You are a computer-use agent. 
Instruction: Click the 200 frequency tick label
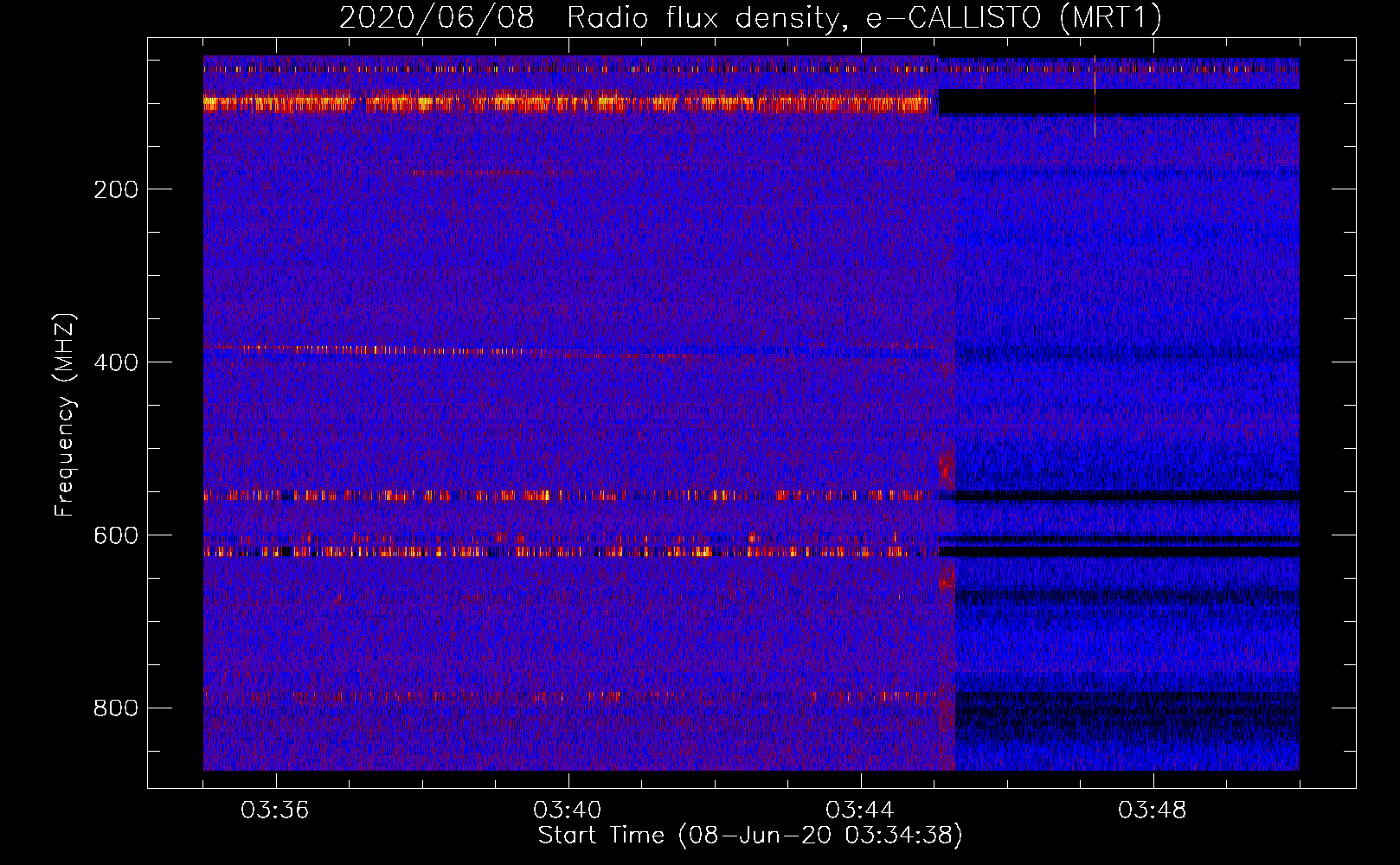pos(116,189)
